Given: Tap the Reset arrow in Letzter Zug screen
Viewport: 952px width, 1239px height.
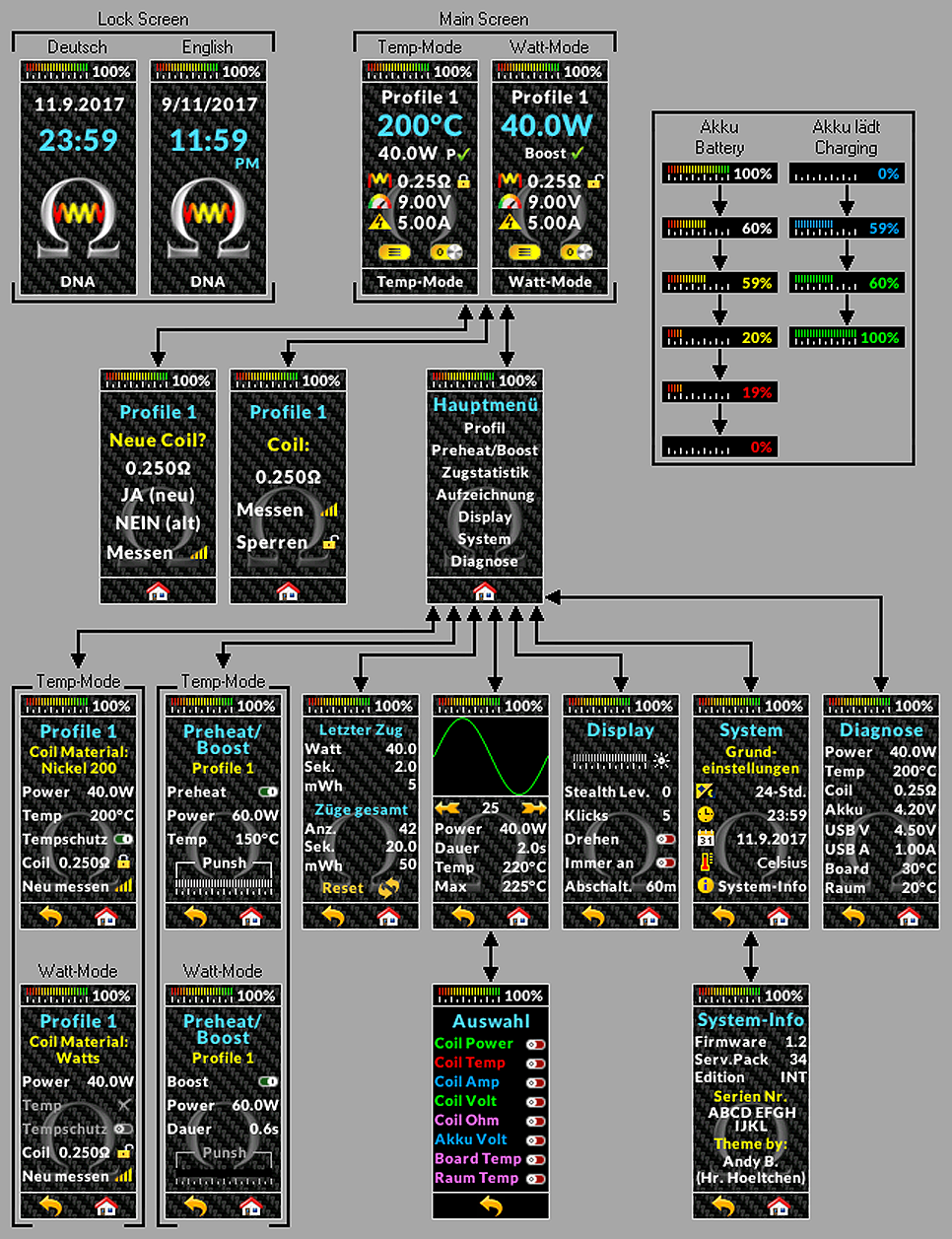Looking at the screenshot, I should 389,887.
